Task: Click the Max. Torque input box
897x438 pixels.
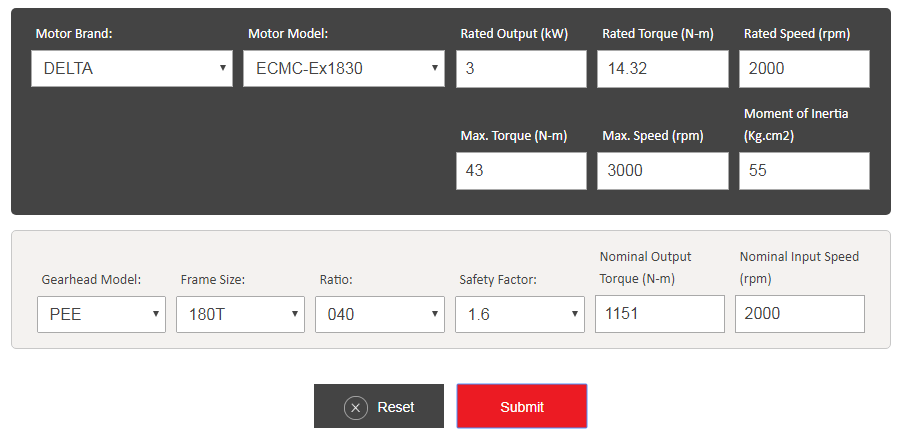Action: (521, 171)
